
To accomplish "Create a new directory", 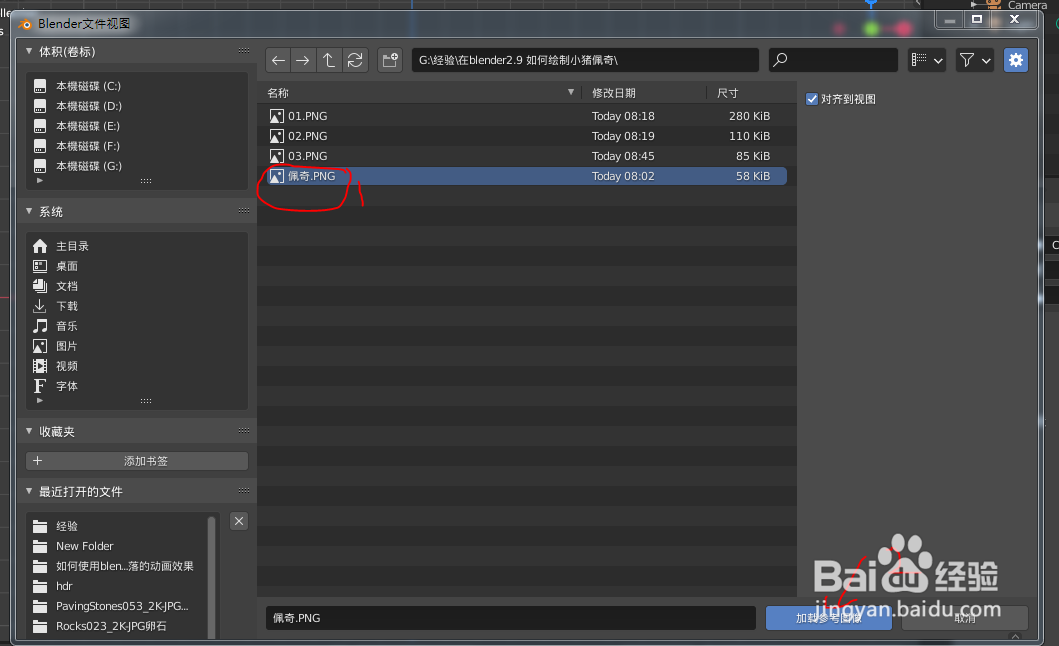I will pos(390,60).
